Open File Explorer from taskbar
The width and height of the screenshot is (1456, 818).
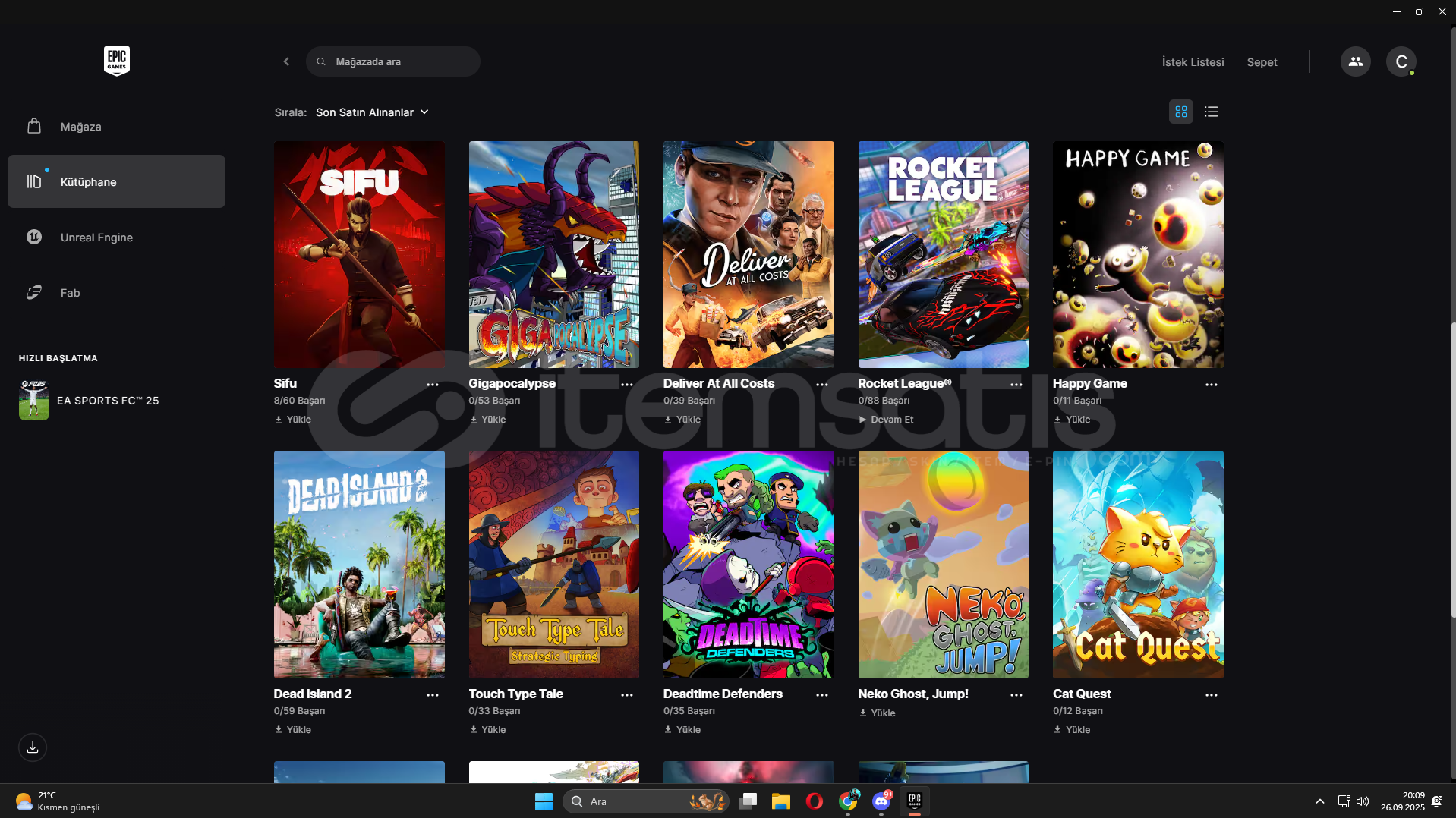pos(781,801)
